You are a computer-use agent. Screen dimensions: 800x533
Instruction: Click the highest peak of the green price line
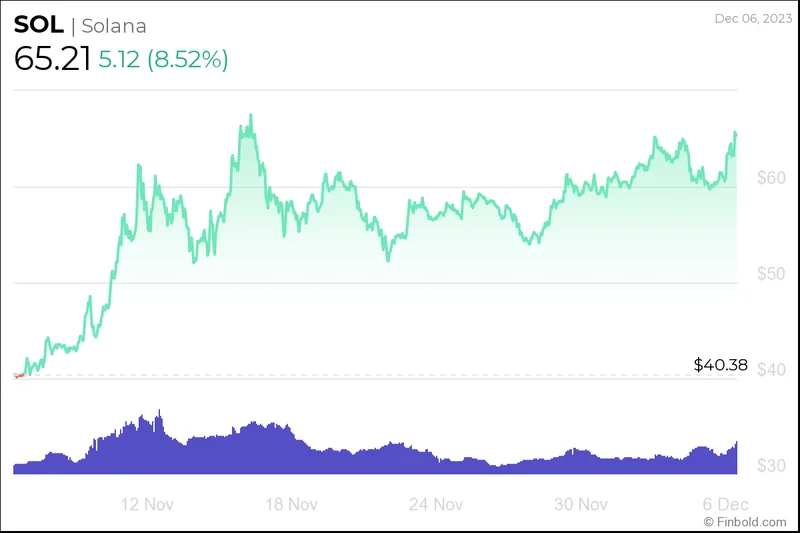tap(251, 115)
